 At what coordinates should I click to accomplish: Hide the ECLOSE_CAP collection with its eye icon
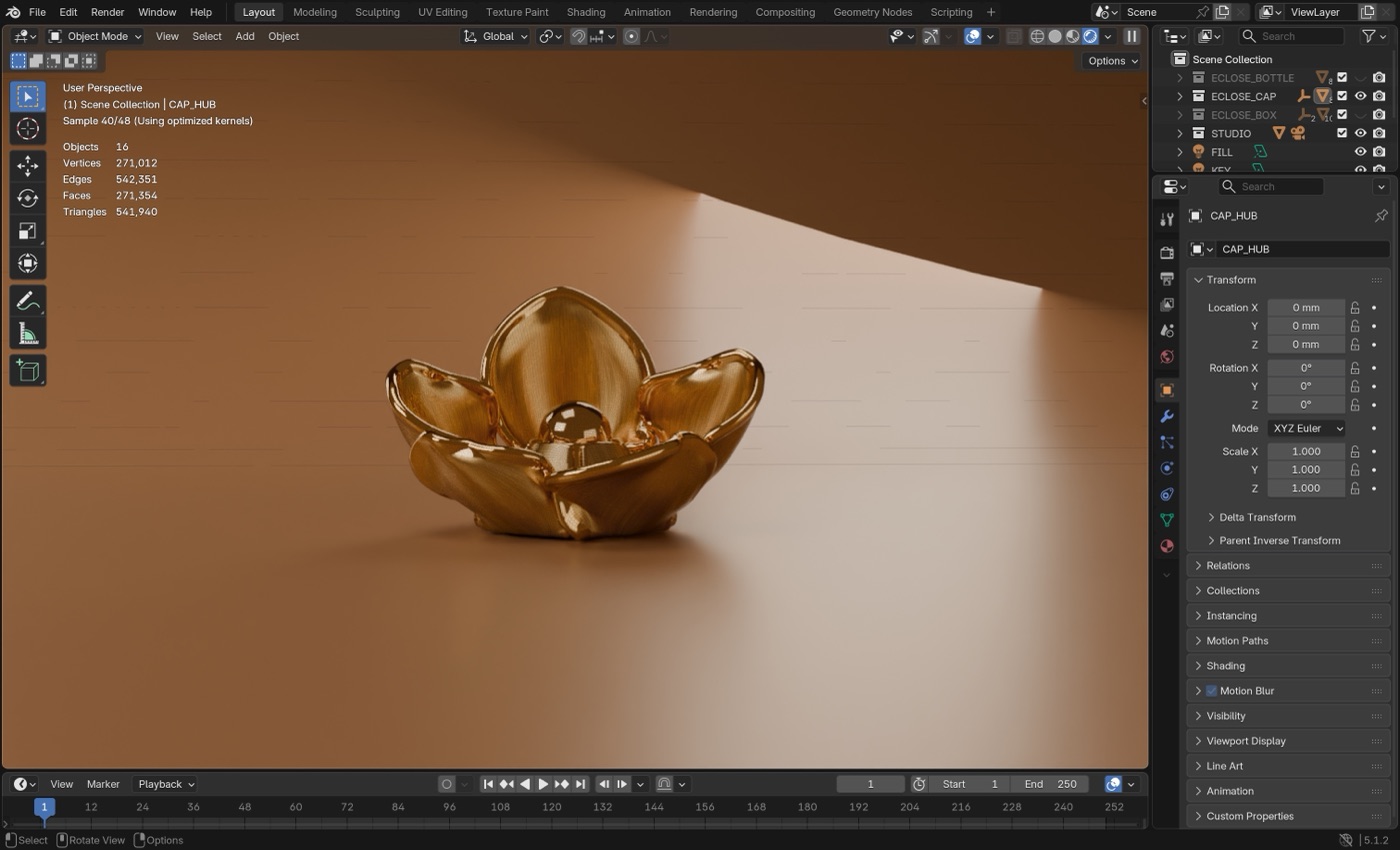tap(1360, 96)
